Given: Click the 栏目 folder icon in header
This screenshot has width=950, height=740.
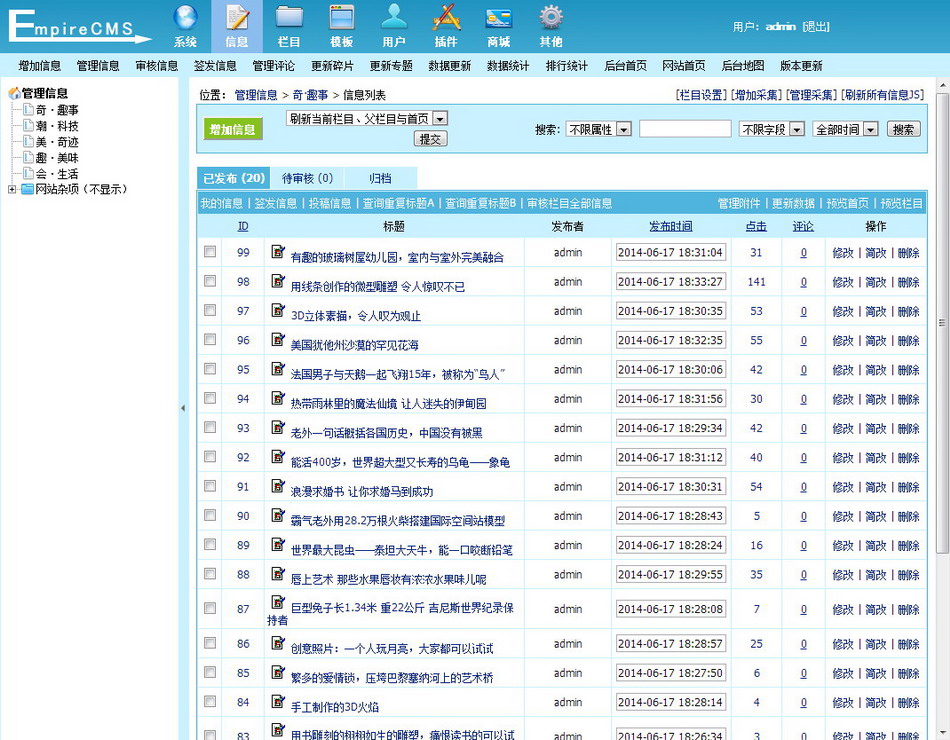Looking at the screenshot, I should (289, 19).
